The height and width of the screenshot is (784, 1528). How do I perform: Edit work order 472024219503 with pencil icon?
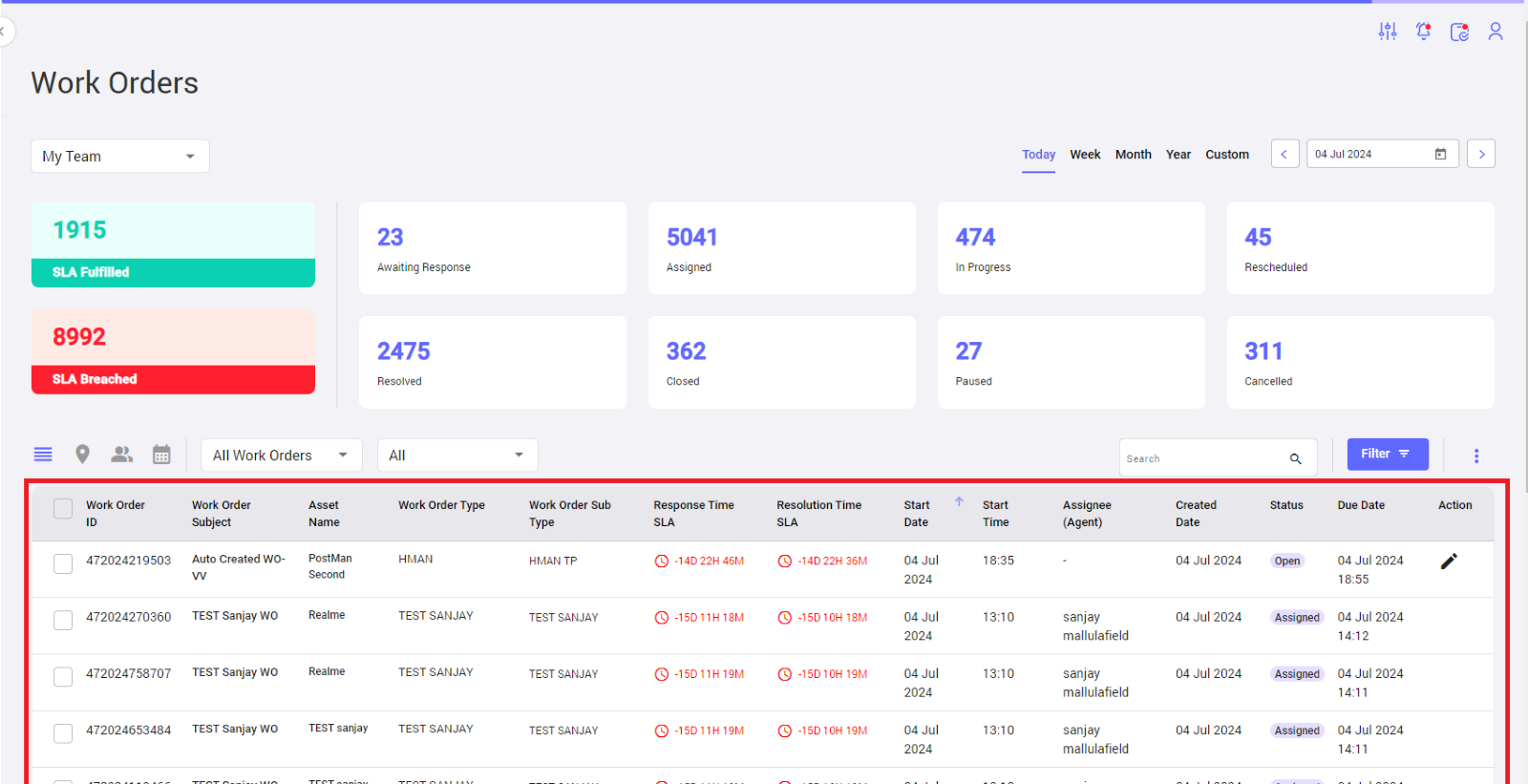[1449, 562]
